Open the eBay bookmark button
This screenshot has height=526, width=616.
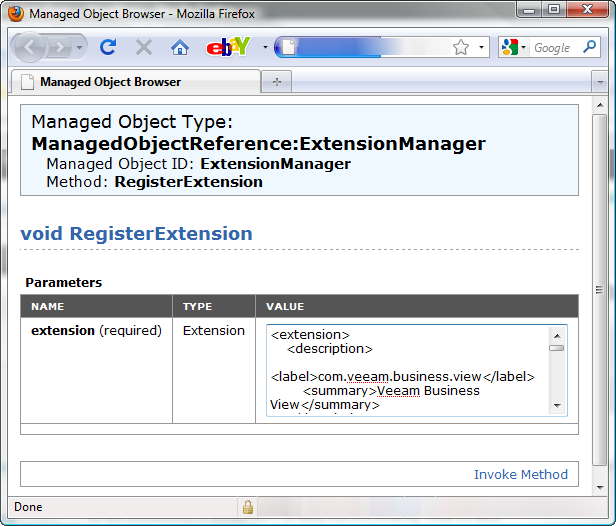coord(226,47)
